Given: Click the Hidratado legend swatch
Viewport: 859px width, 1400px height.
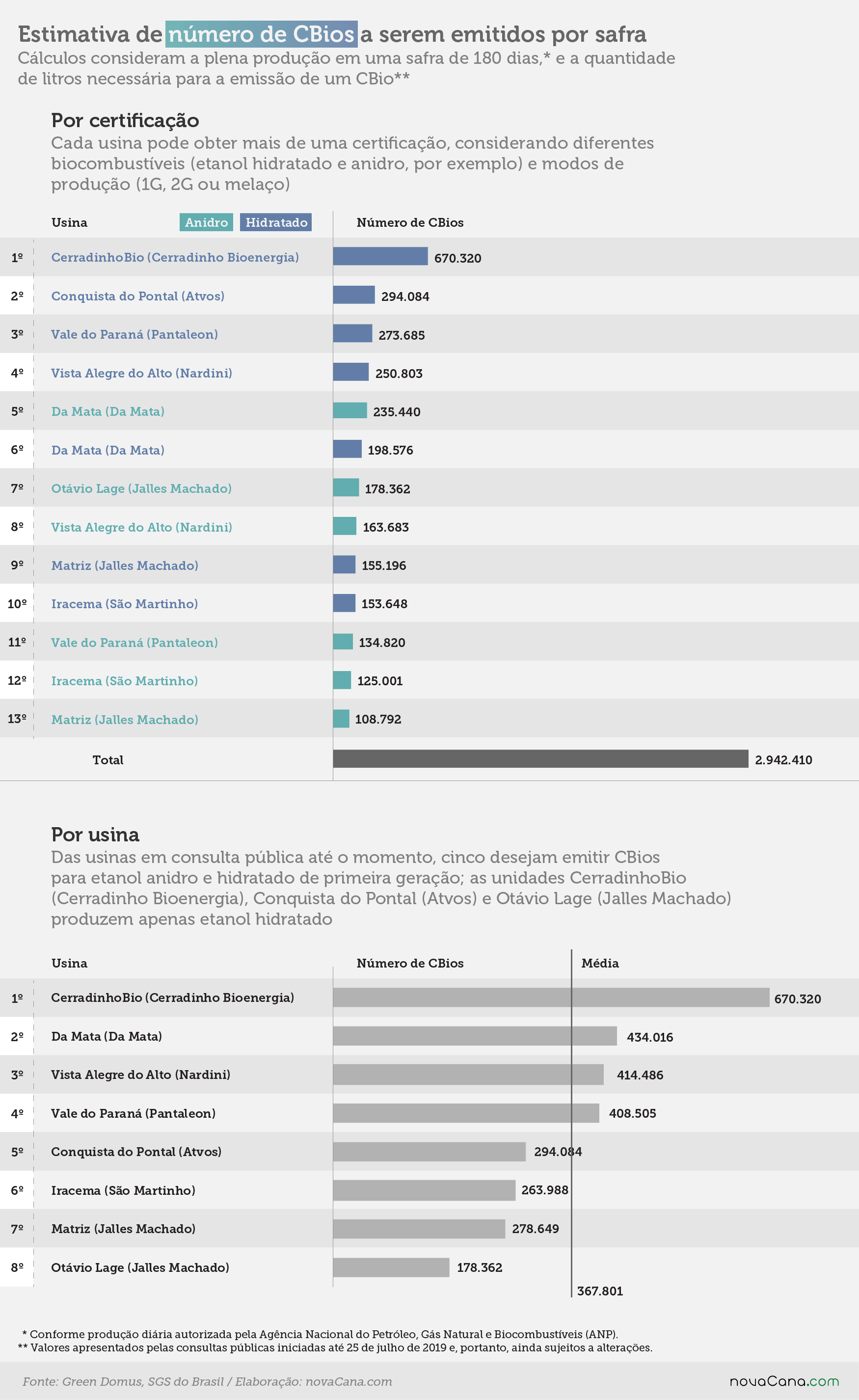Looking at the screenshot, I should coord(276,222).
